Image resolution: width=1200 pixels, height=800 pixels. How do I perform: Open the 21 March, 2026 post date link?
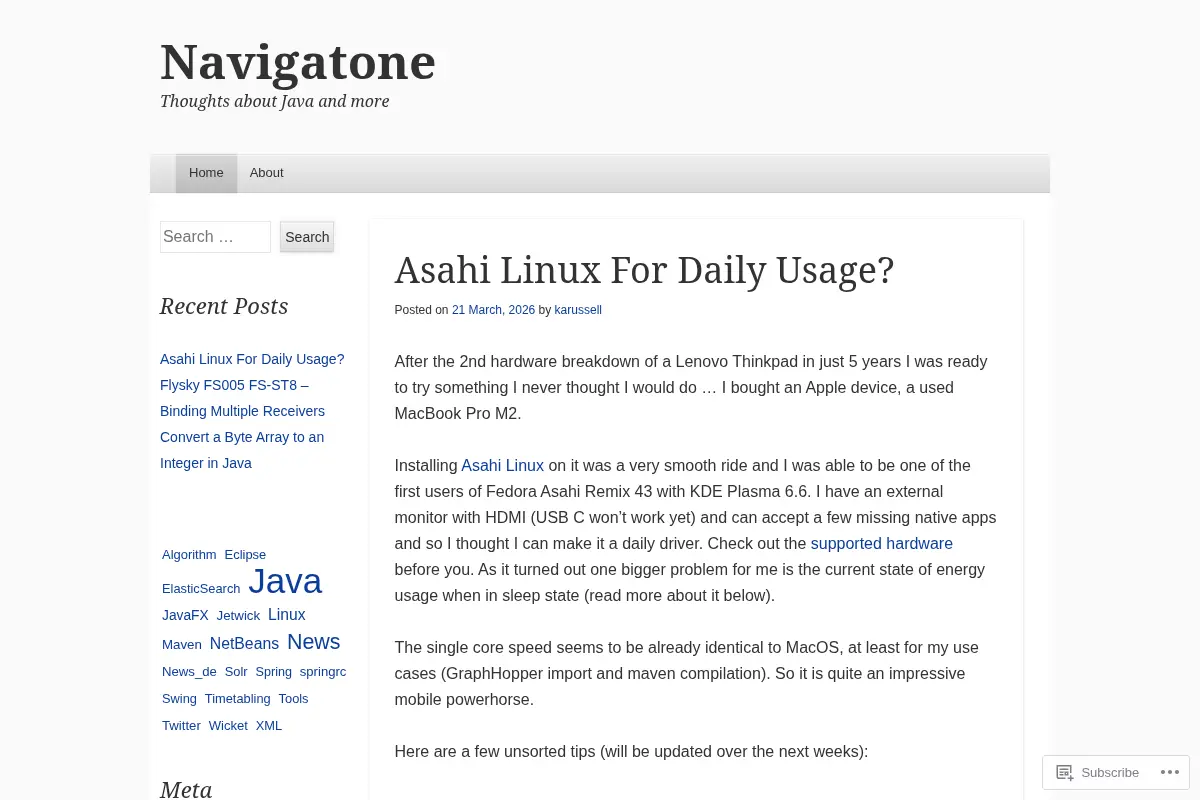(x=493, y=310)
